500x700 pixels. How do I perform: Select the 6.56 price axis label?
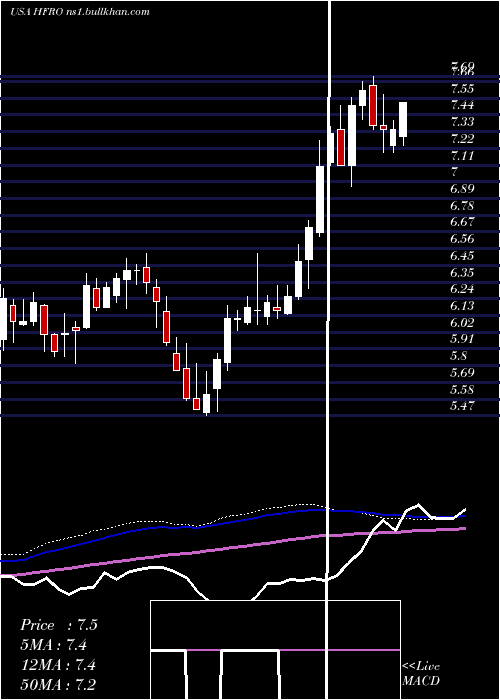(x=462, y=239)
